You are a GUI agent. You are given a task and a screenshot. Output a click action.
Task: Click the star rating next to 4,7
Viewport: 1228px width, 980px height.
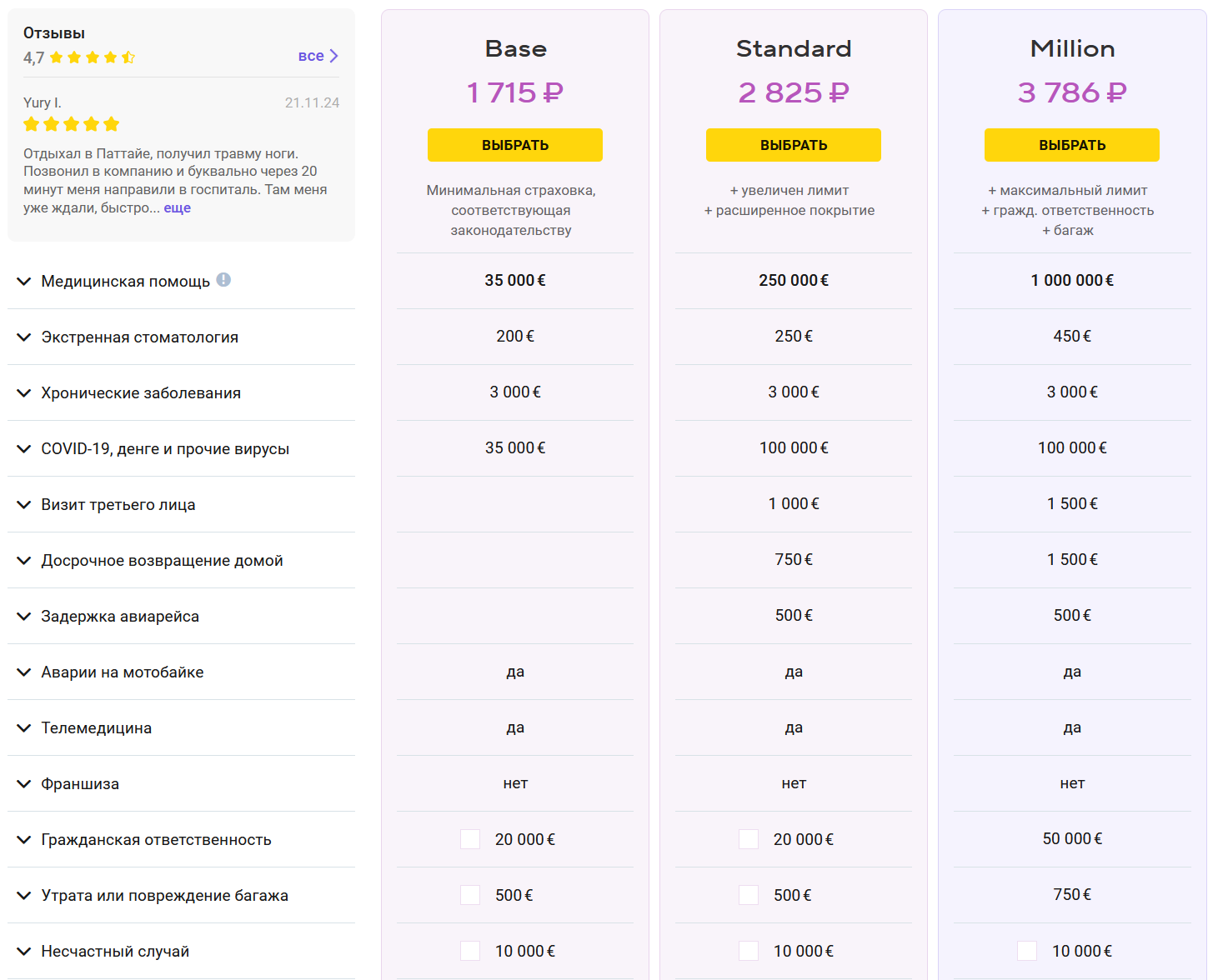click(x=92, y=57)
